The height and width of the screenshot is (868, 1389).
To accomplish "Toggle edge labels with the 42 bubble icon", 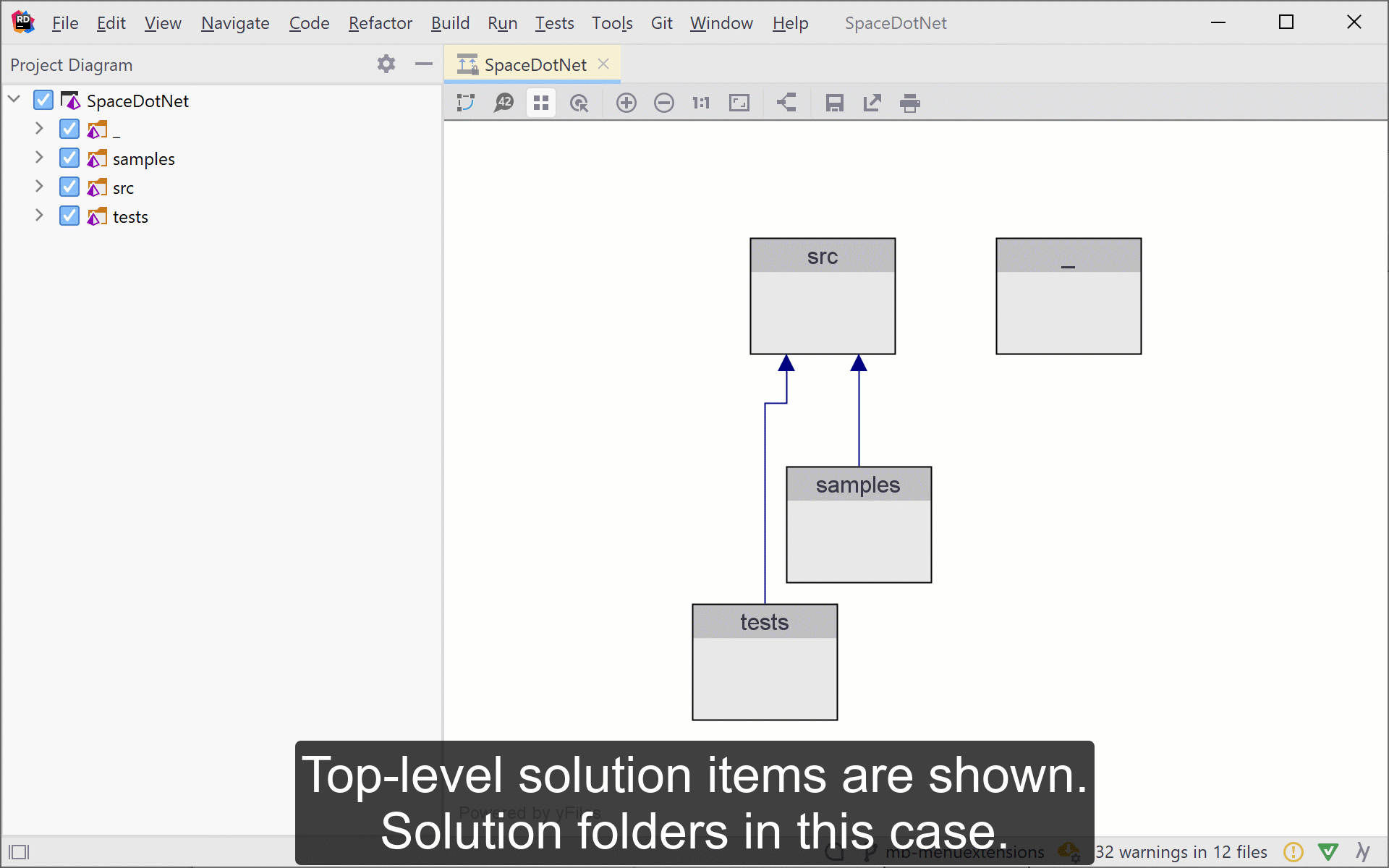I will click(x=504, y=103).
